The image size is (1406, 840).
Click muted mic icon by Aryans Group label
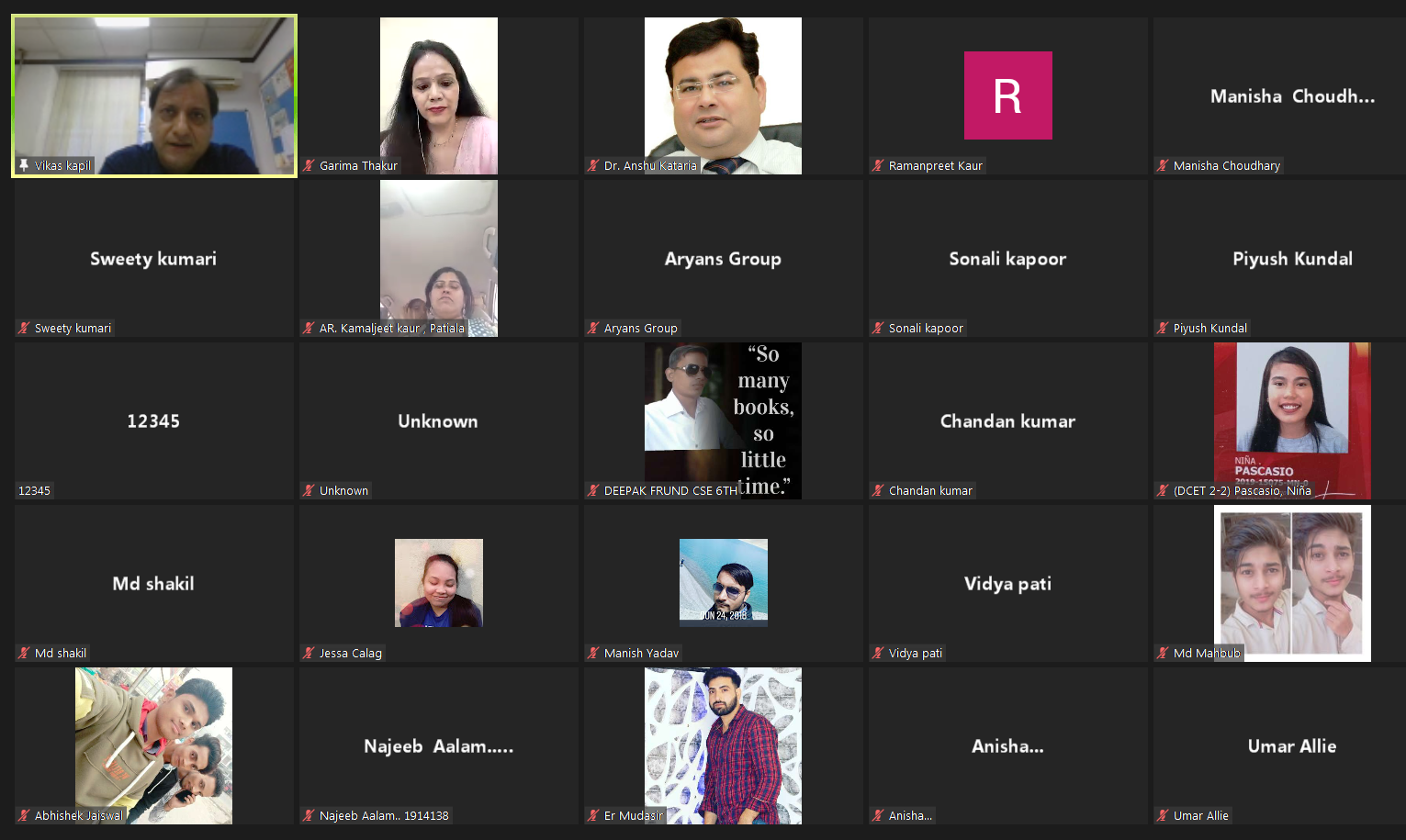594,328
